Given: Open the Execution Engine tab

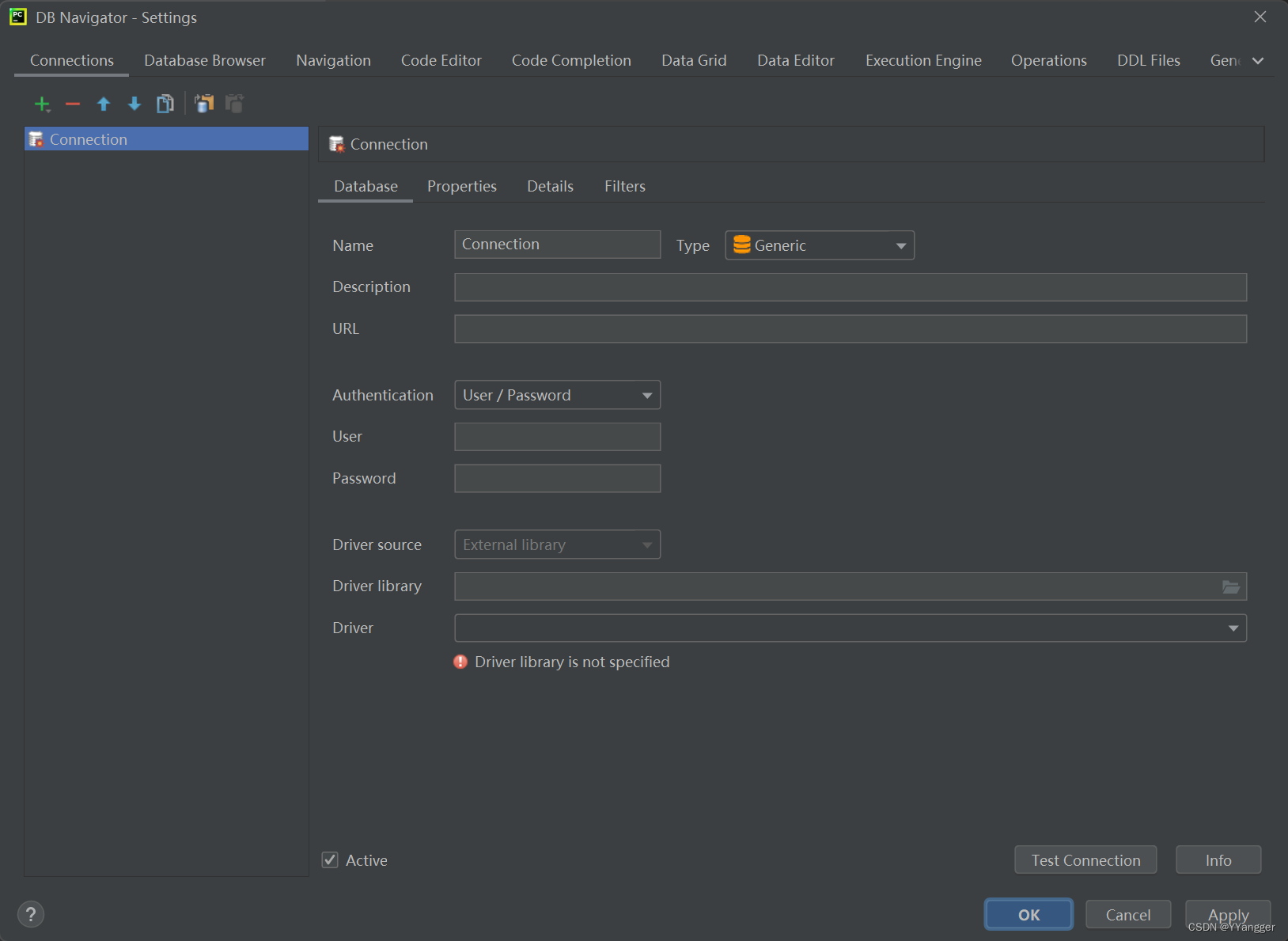Looking at the screenshot, I should click(923, 61).
